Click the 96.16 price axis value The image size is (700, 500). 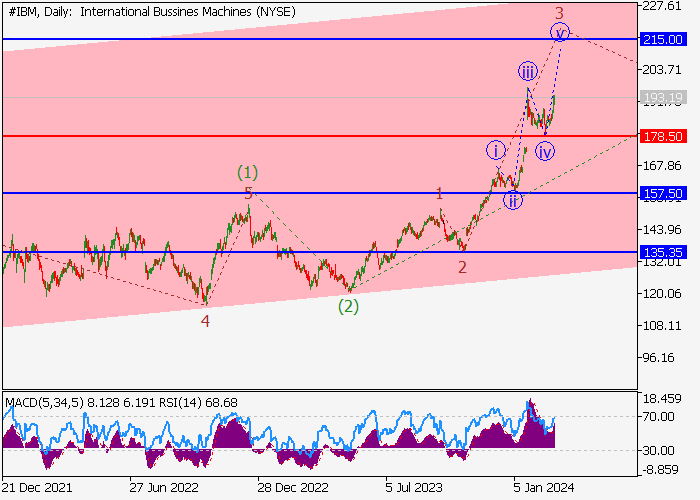click(659, 358)
